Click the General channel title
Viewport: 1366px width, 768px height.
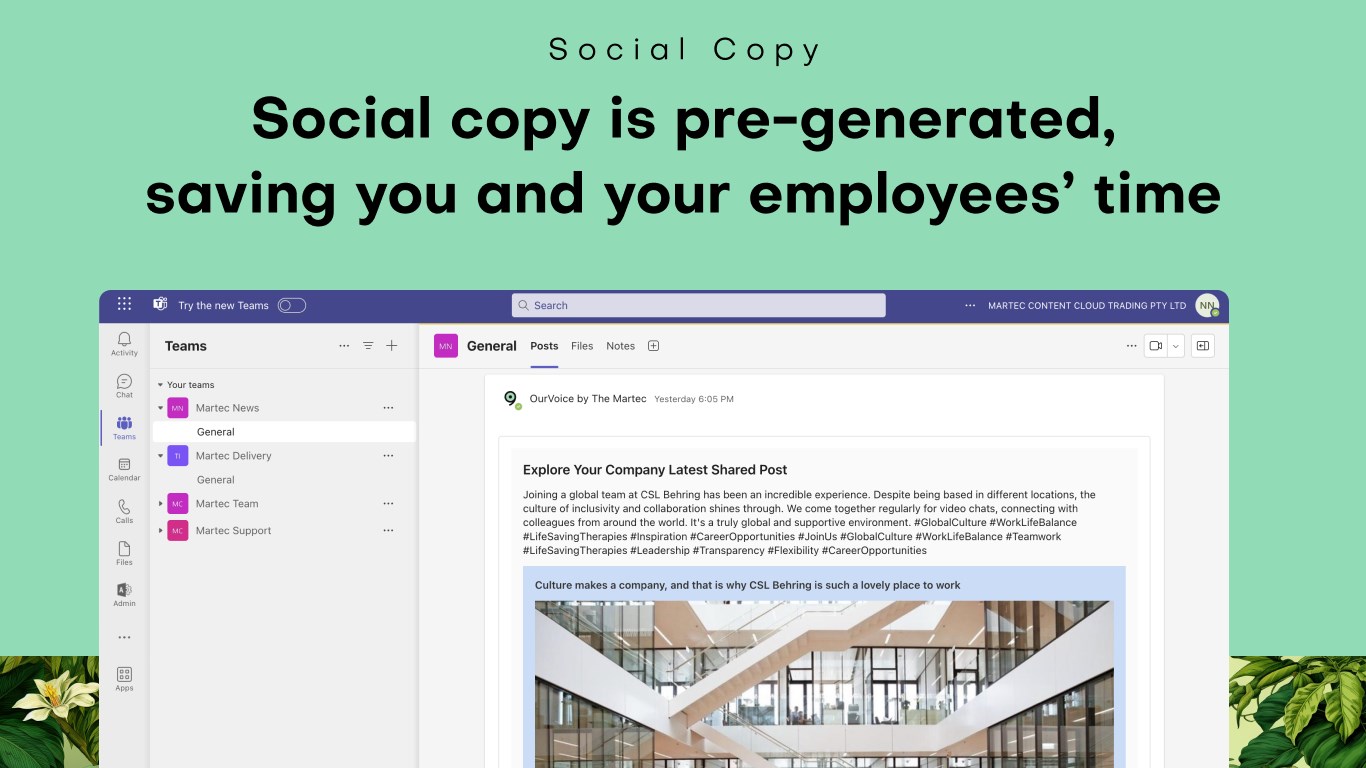tap(492, 346)
